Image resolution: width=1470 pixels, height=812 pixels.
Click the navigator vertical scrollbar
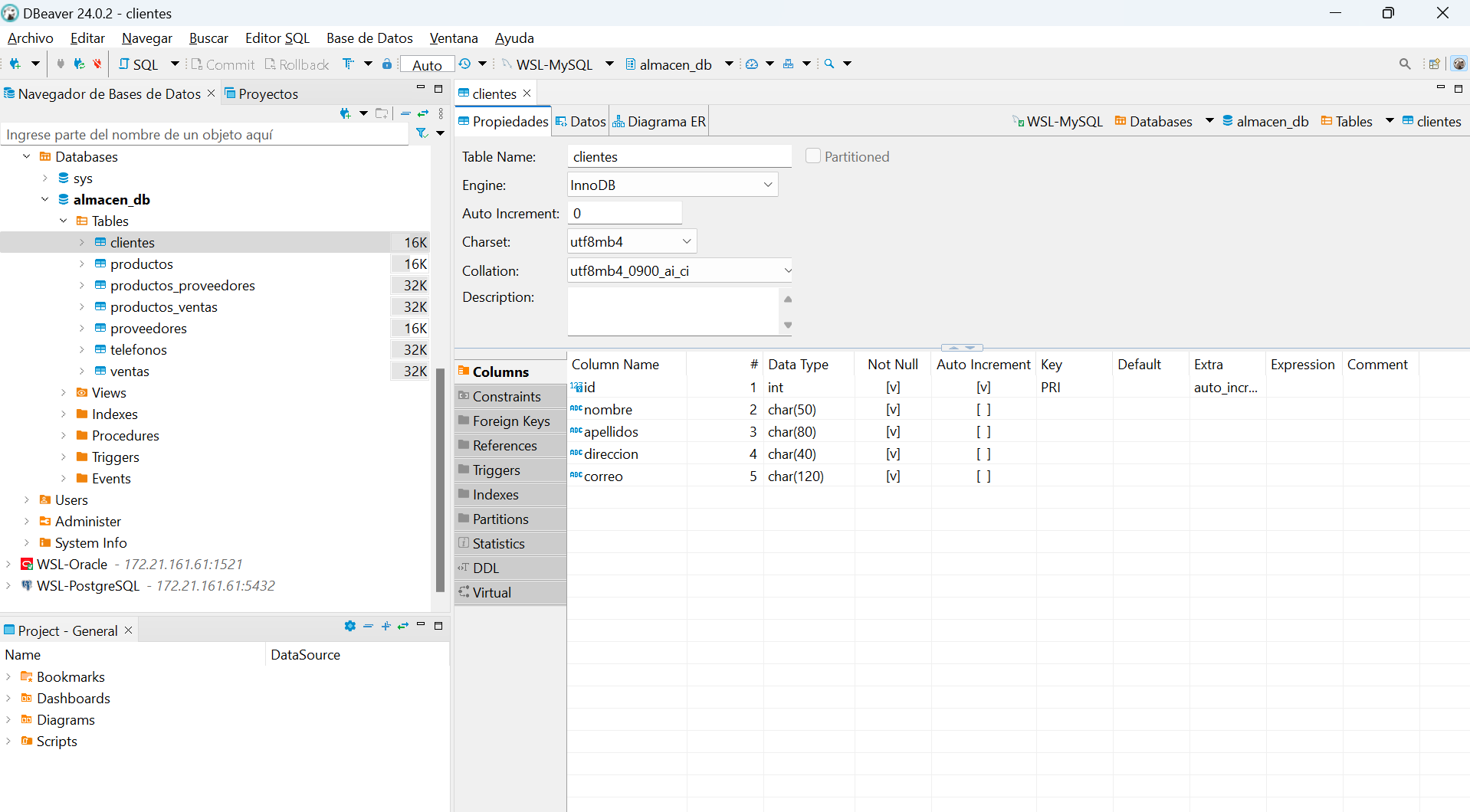point(440,480)
